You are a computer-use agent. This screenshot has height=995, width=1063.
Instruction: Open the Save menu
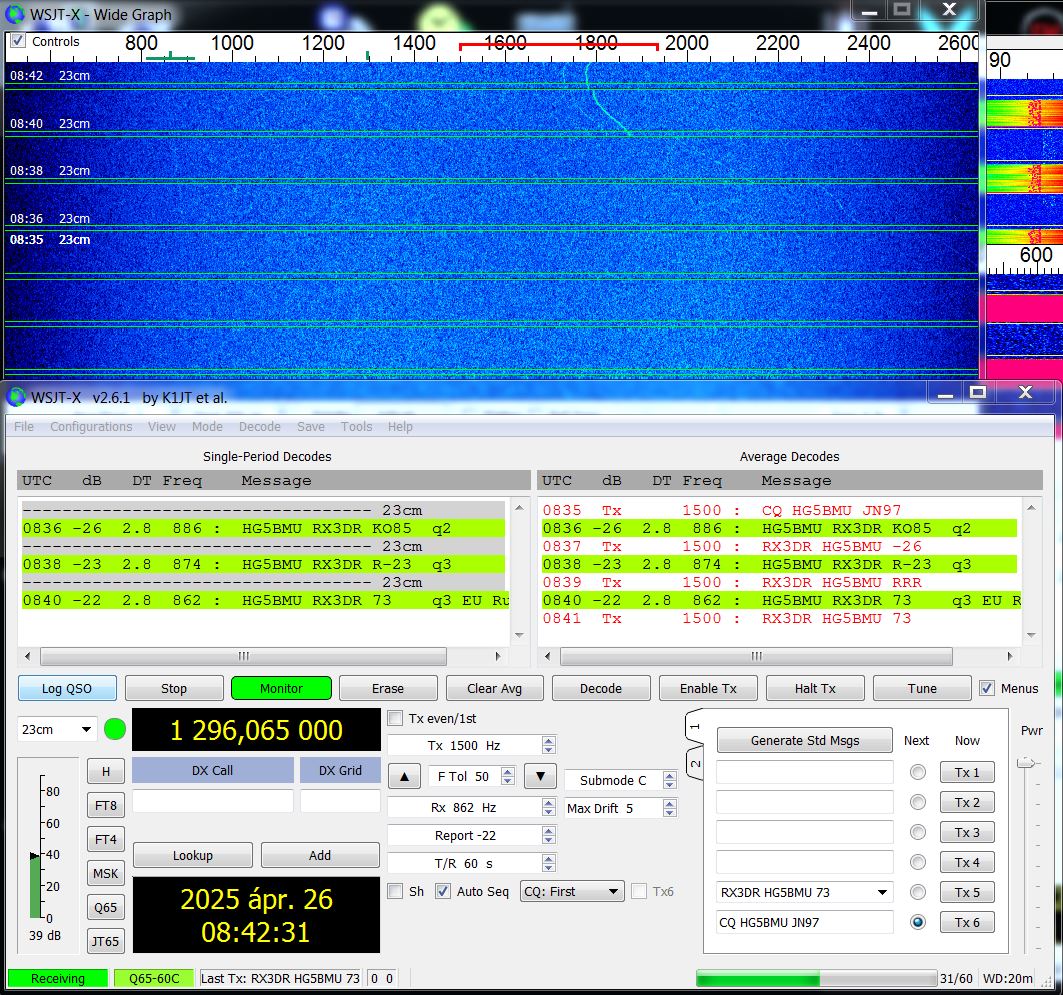[x=310, y=426]
